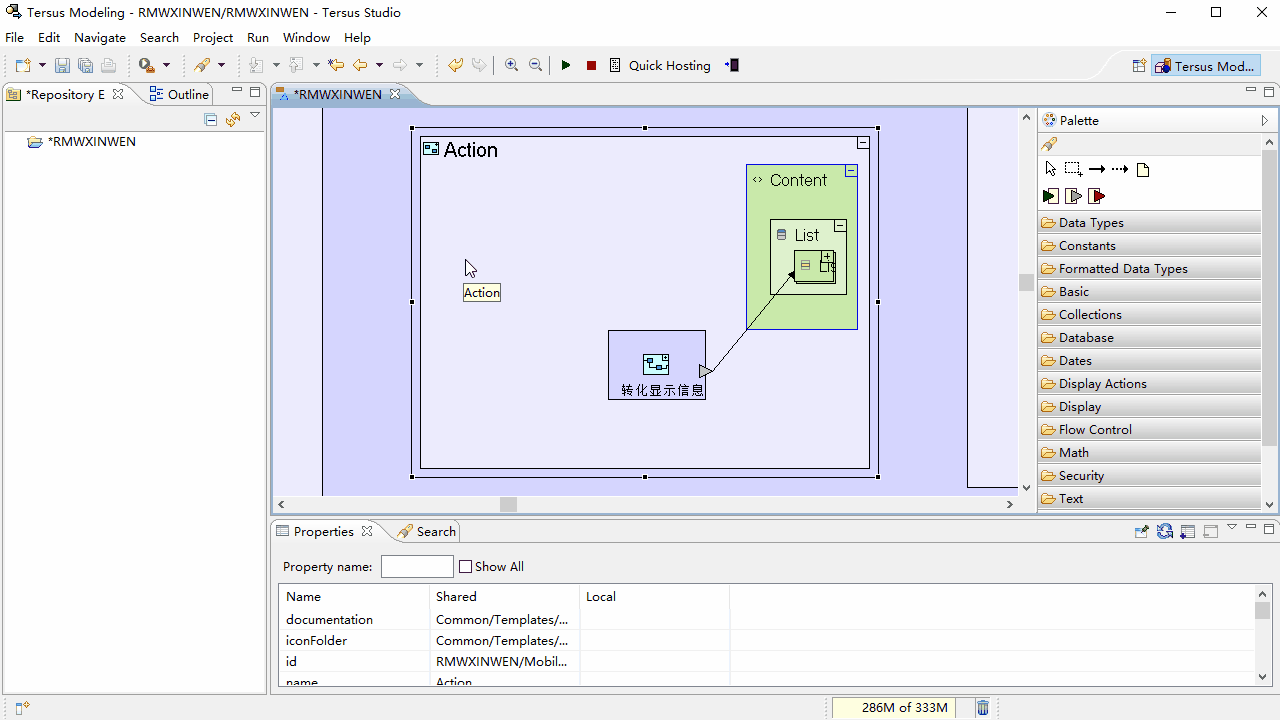
Task: Select the marquee selection tool in Palette
Action: (x=1073, y=169)
